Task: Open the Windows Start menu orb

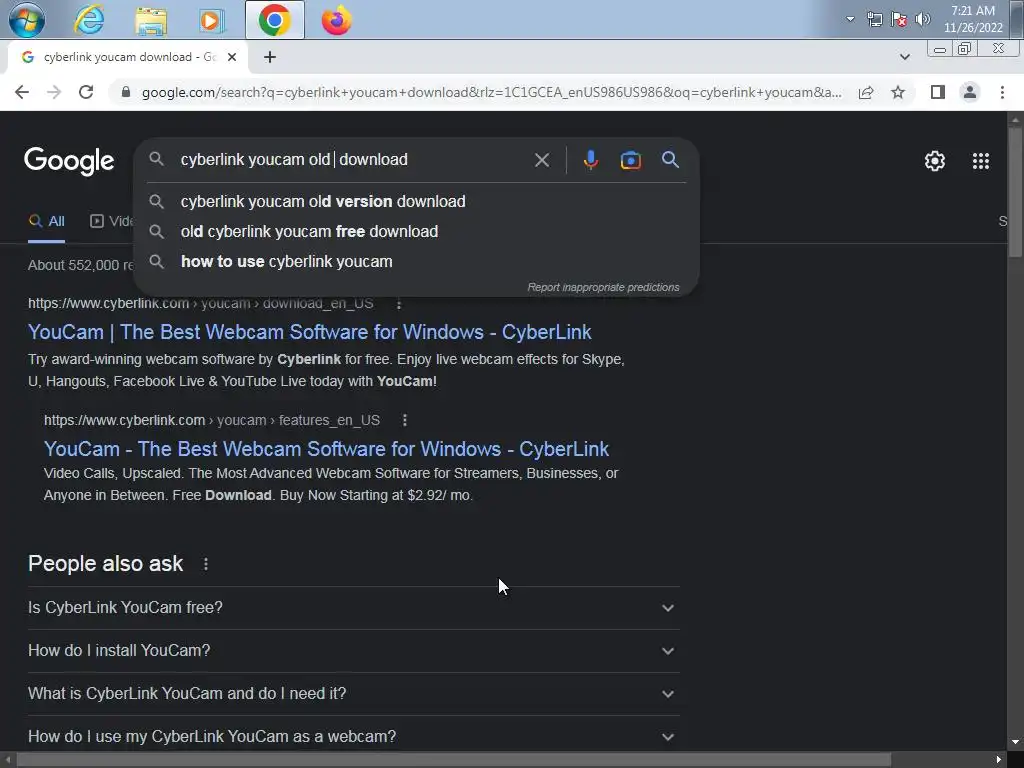Action: pos(26,20)
